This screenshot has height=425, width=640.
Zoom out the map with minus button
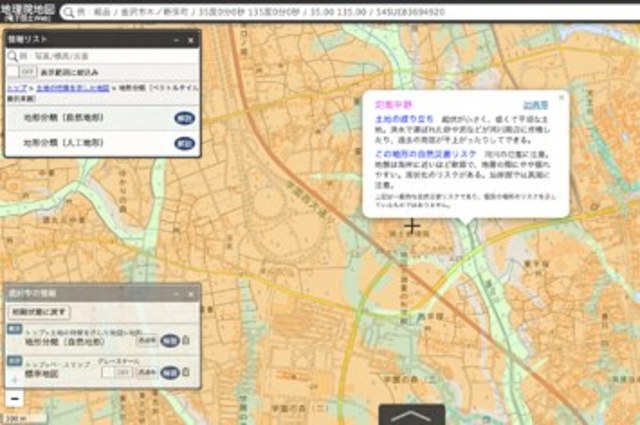point(14,399)
